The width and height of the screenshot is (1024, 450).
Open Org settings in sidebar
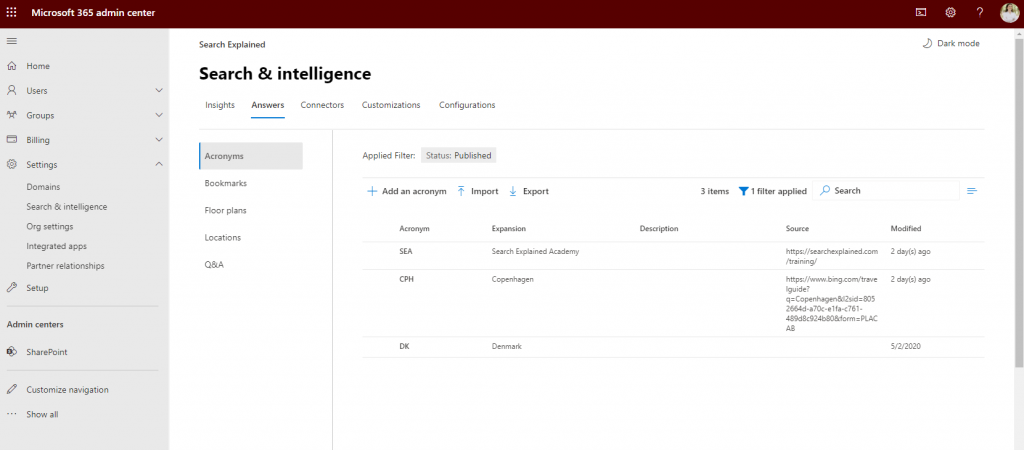point(50,227)
